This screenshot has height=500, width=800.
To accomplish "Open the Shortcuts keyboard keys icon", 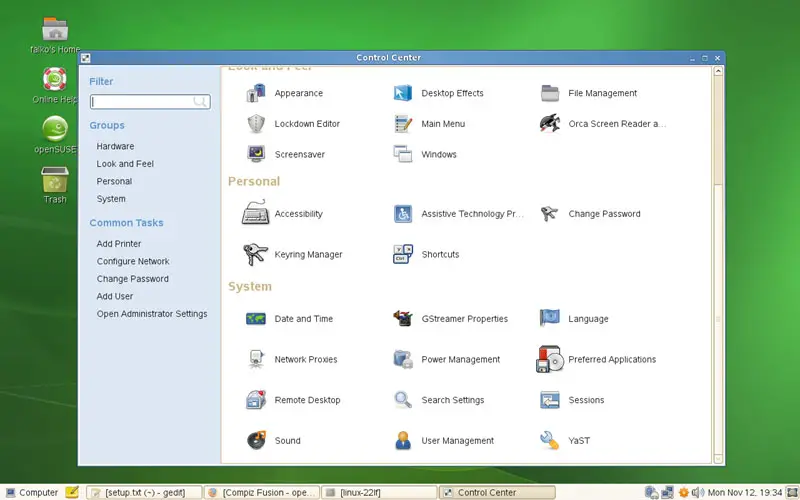I will pyautogui.click(x=403, y=254).
